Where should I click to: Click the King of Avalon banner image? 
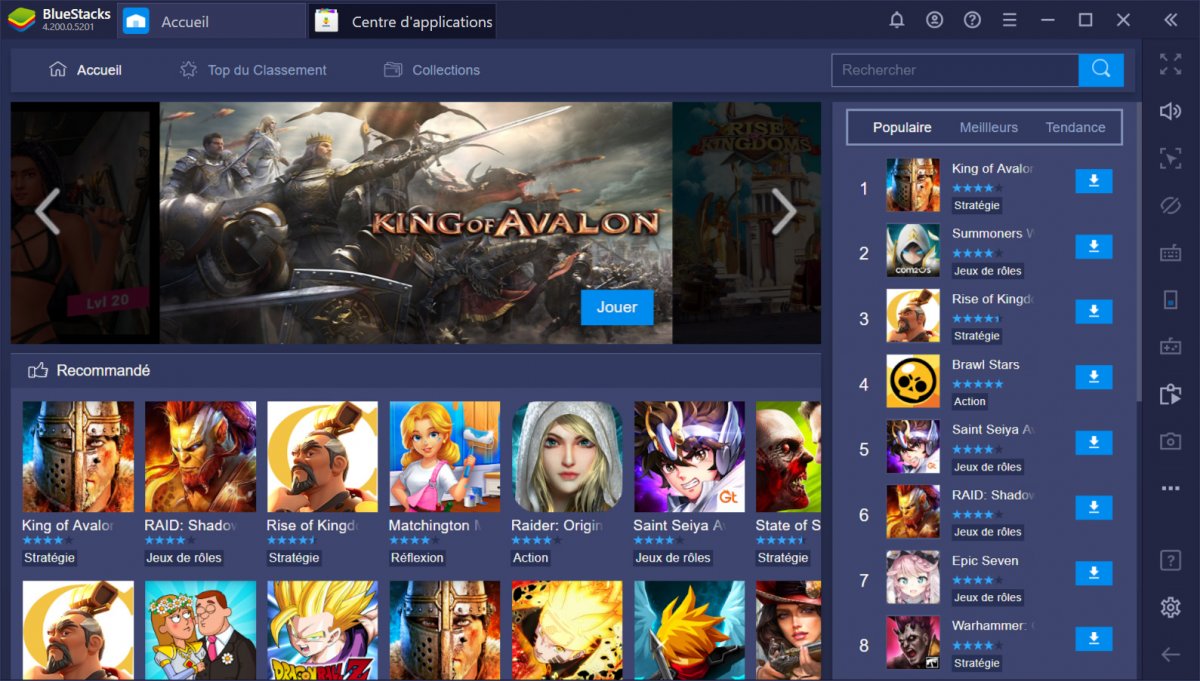click(x=416, y=223)
